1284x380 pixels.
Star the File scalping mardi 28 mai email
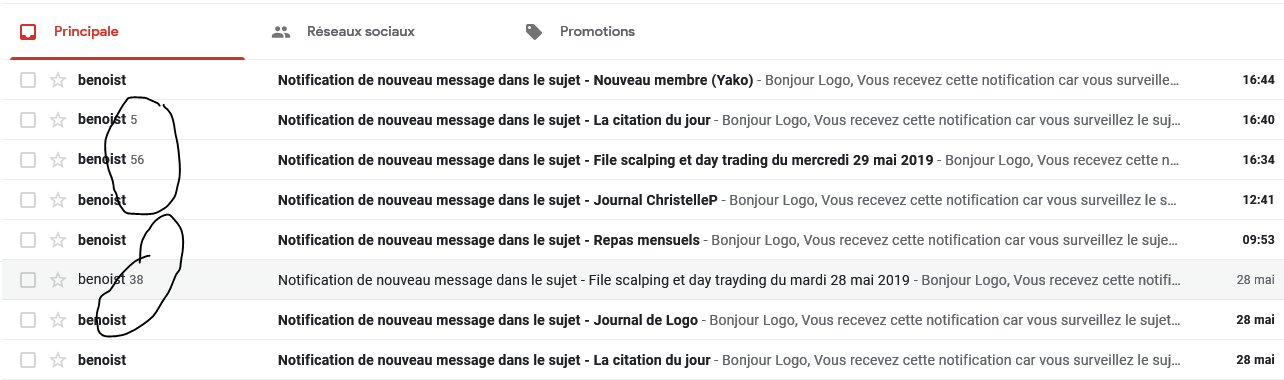(x=58, y=280)
